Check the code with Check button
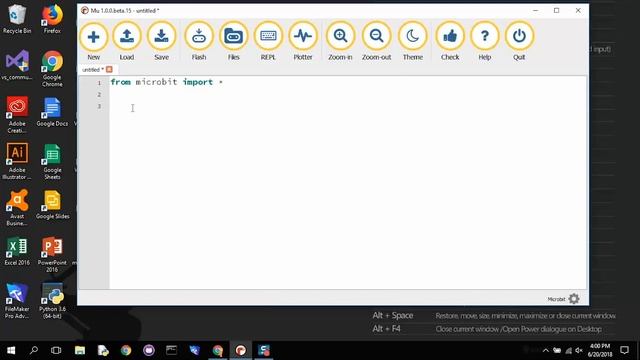The image size is (640, 360). point(450,41)
